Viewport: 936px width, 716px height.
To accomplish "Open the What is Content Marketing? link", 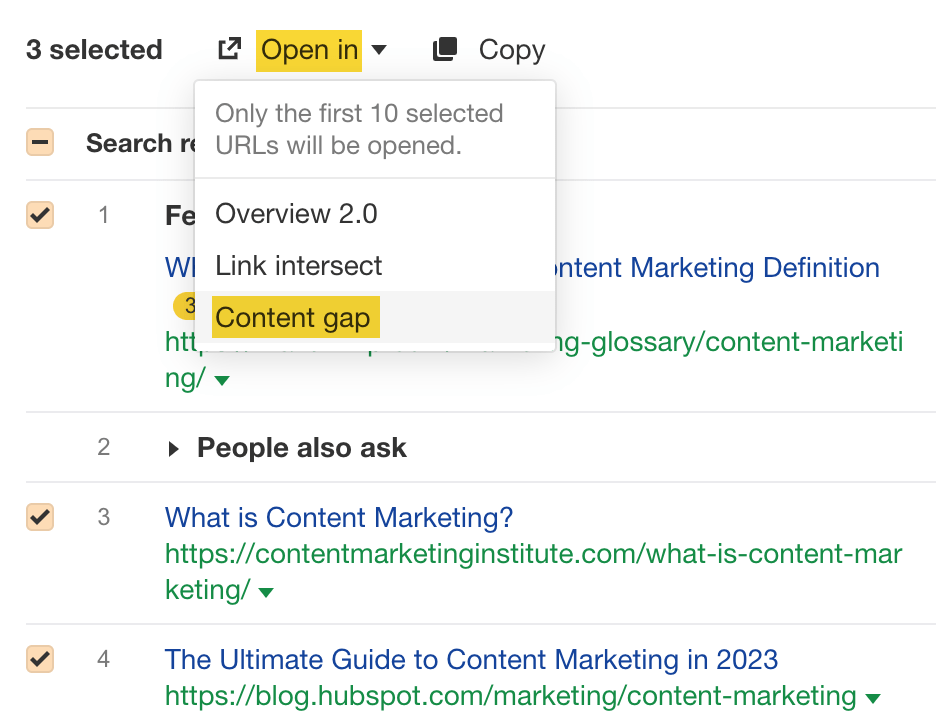I will pos(338,518).
